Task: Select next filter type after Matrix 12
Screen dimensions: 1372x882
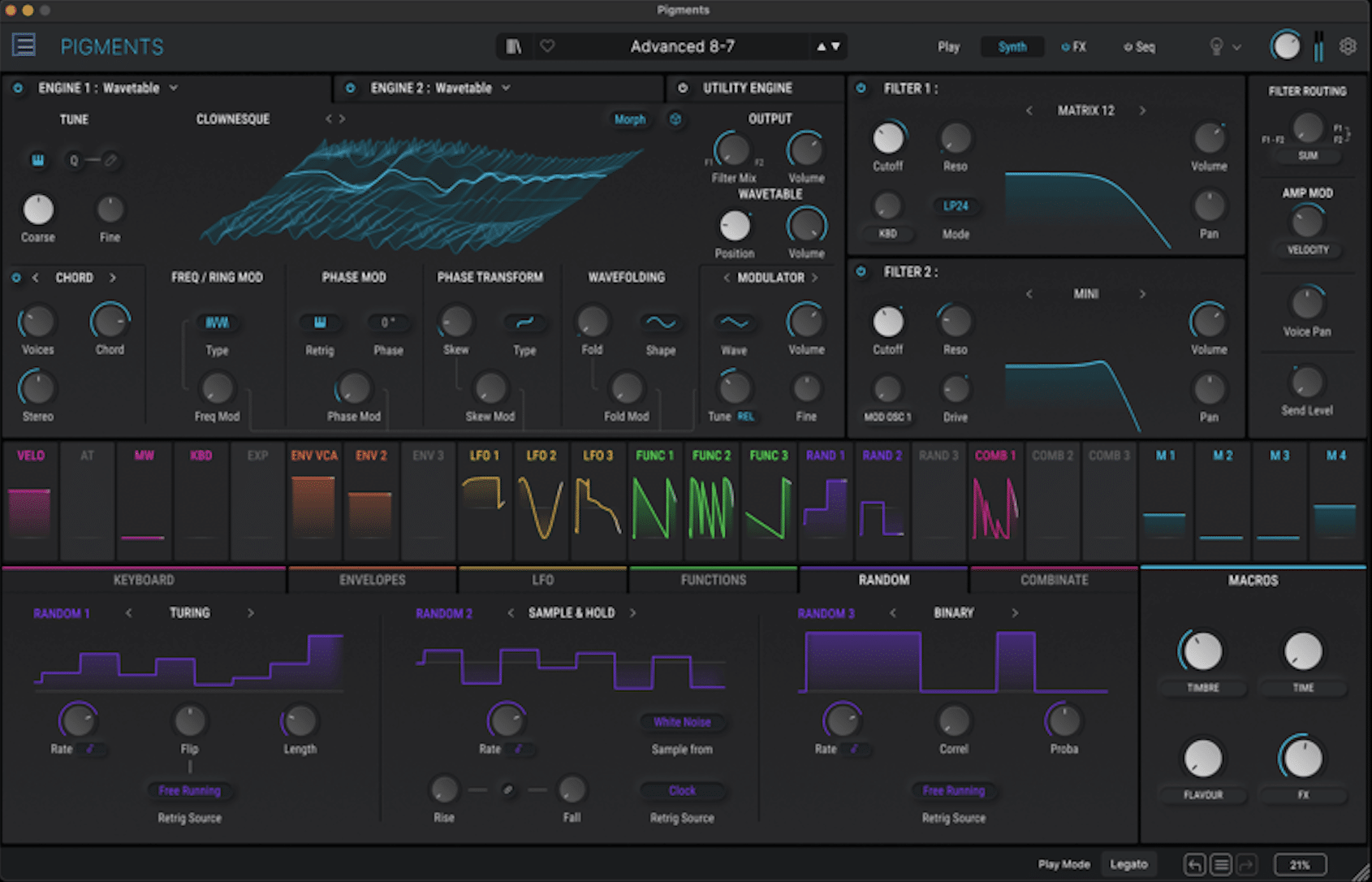Action: tap(1142, 110)
